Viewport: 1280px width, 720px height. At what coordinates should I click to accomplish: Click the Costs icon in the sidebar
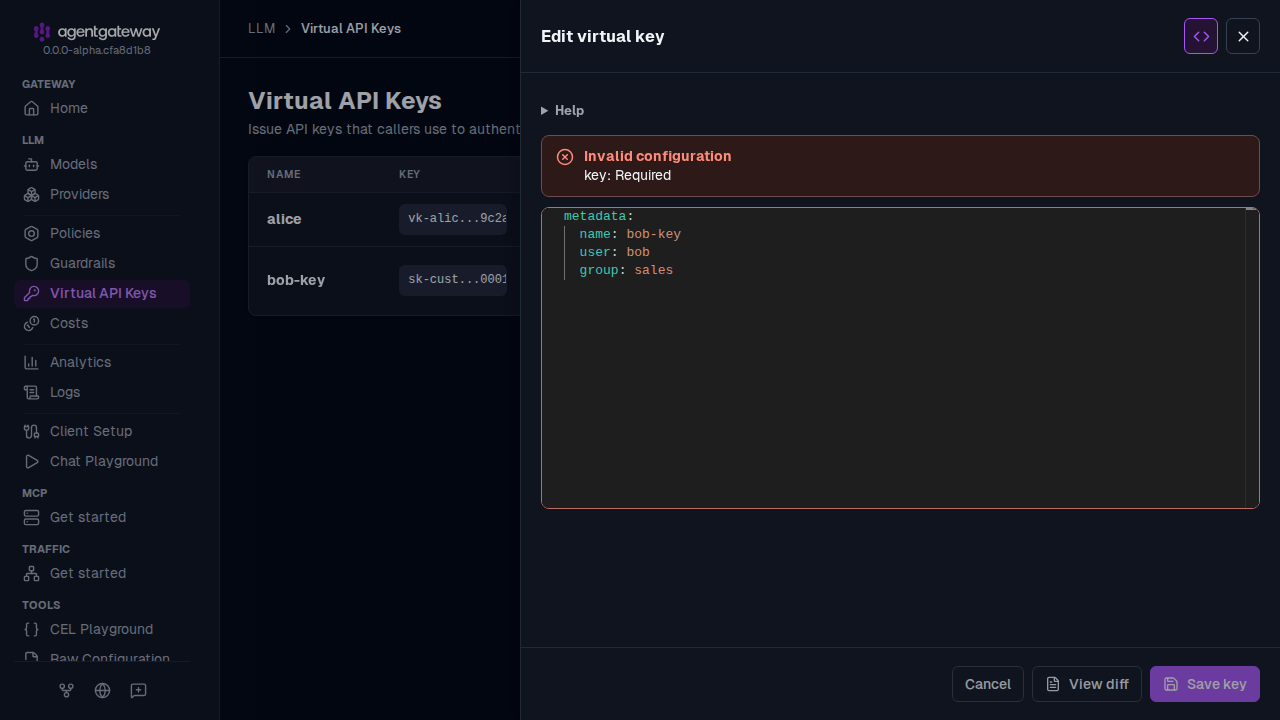point(31,323)
